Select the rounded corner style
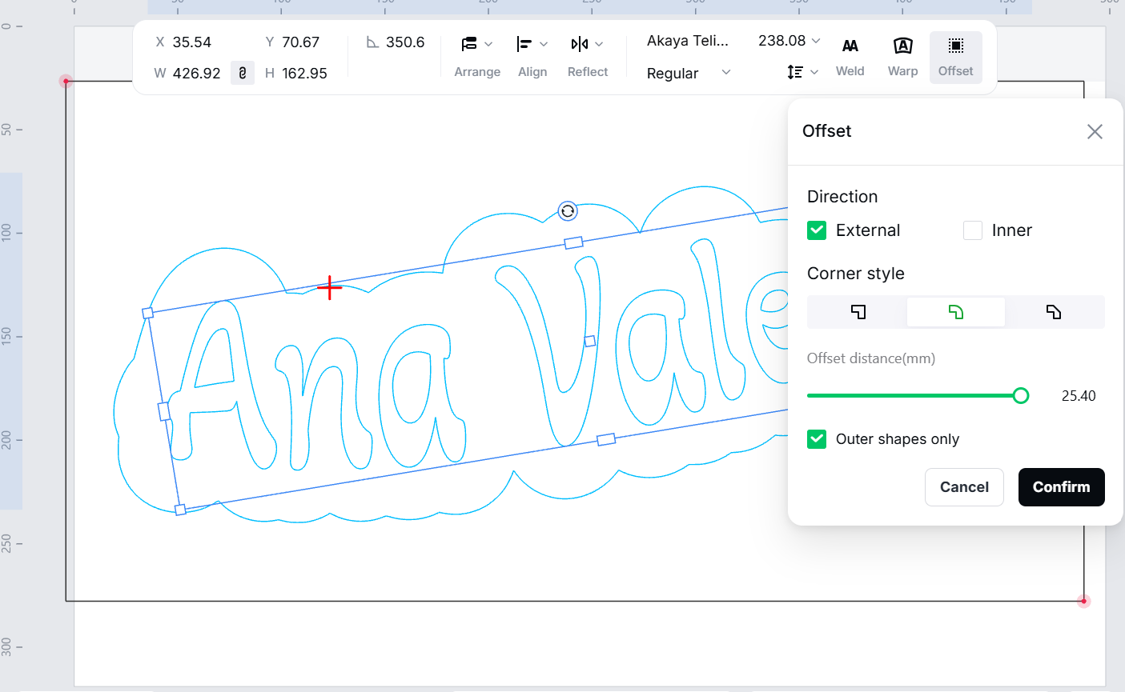1125x692 pixels. (956, 312)
